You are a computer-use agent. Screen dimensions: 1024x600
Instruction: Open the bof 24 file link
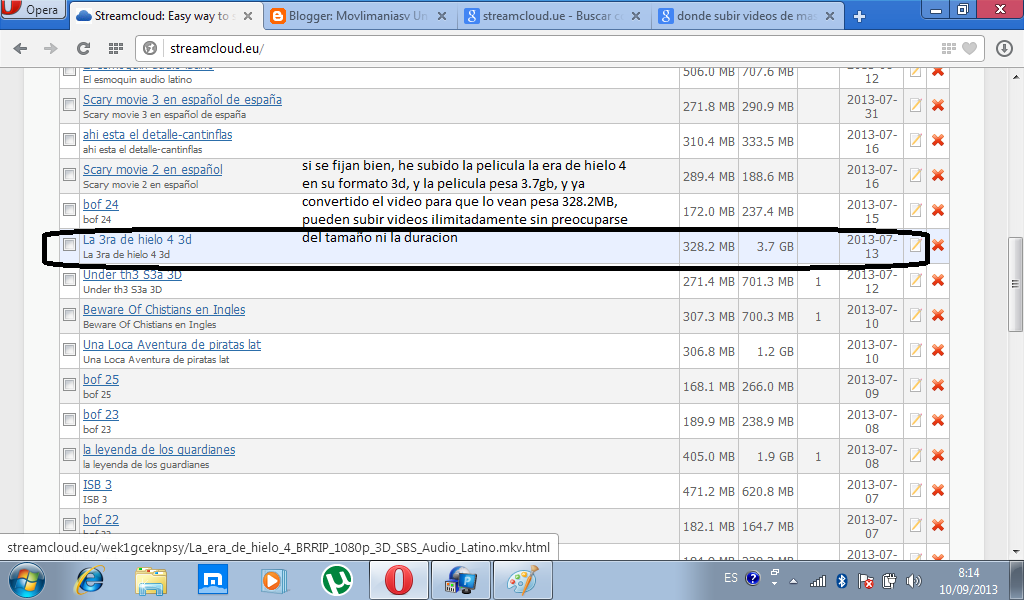[x=101, y=204]
